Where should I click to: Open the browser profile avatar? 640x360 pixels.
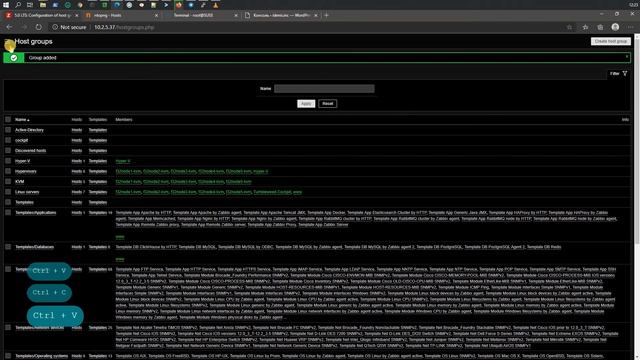coord(615,27)
